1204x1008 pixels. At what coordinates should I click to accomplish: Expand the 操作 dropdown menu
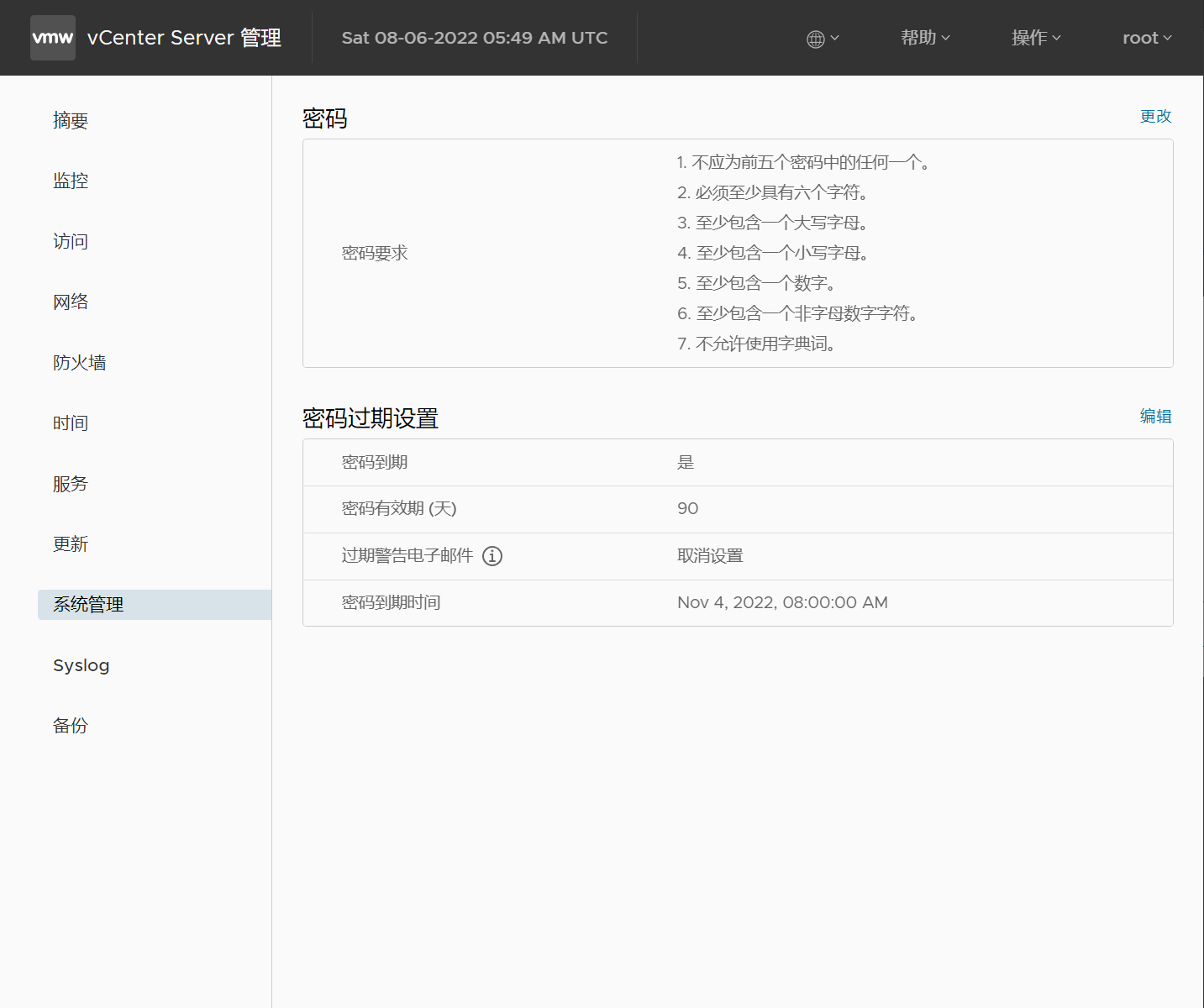(1036, 38)
